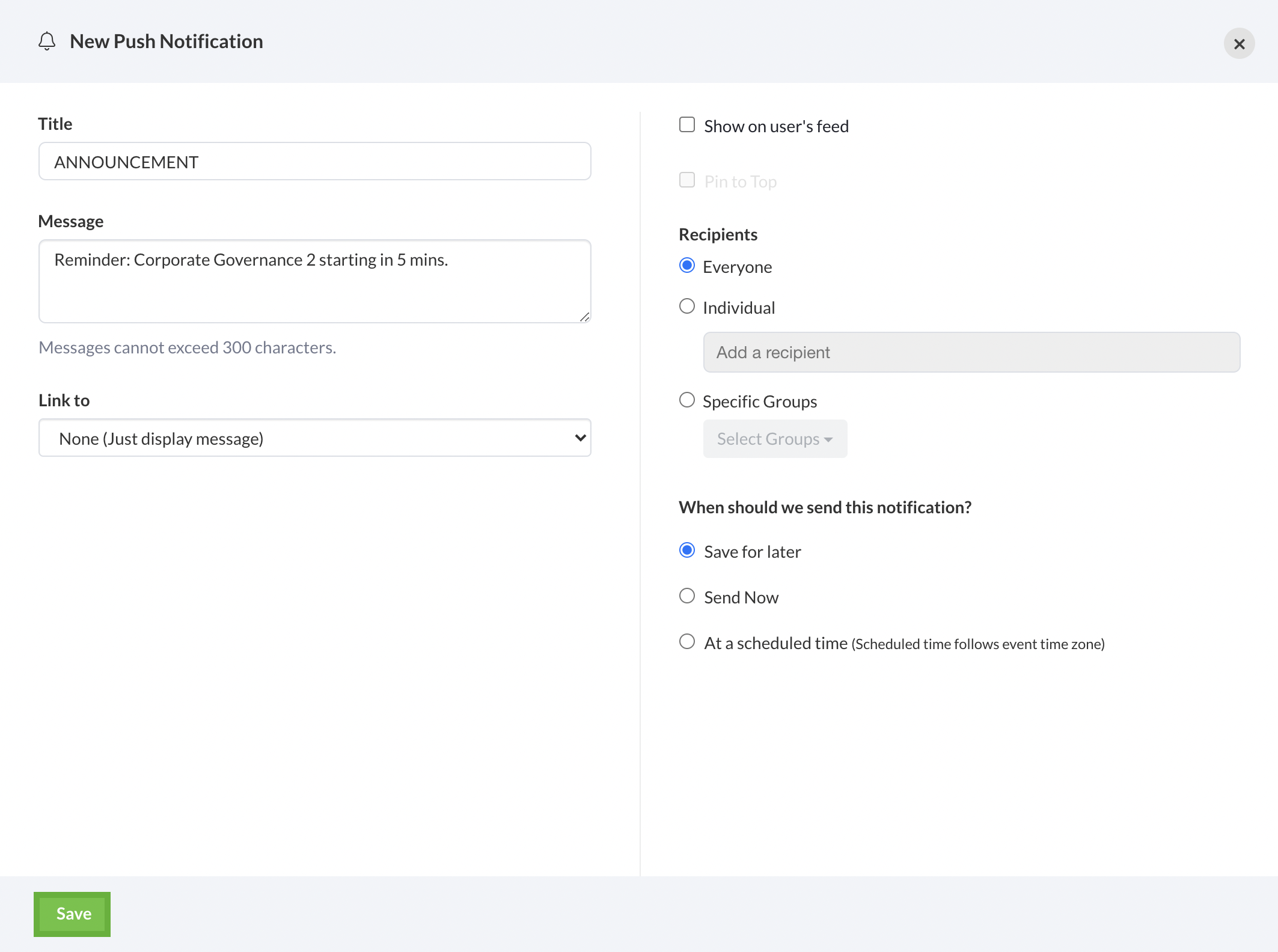The image size is (1278, 952).
Task: Close the New Push Notification dialog
Action: [1239, 44]
